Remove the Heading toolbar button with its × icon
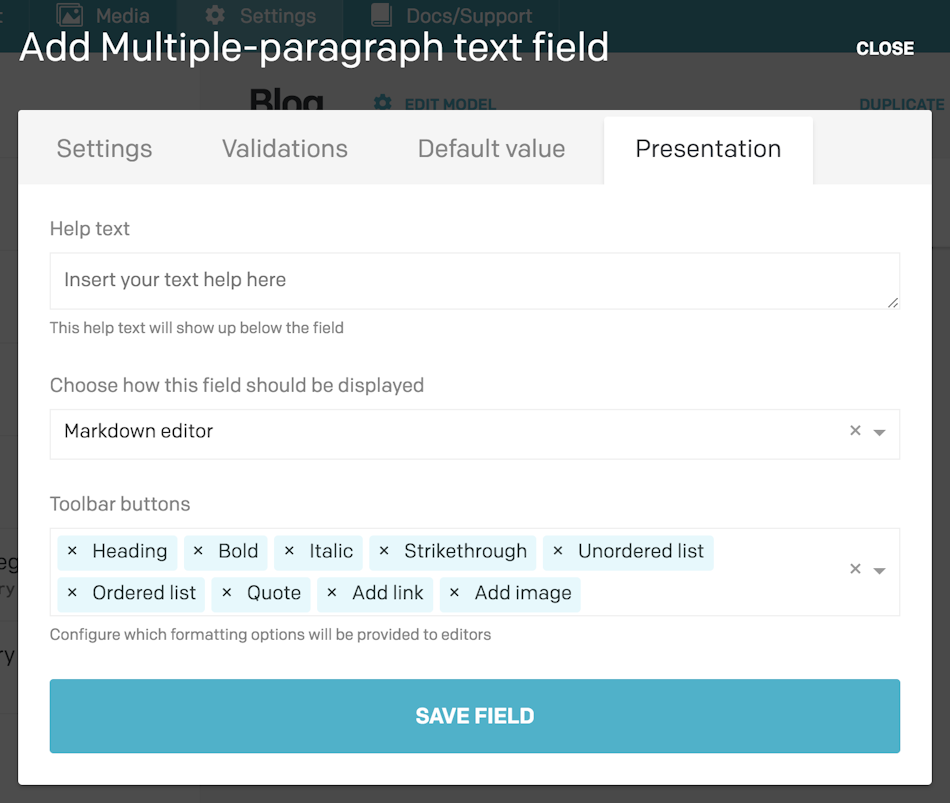 click(72, 551)
